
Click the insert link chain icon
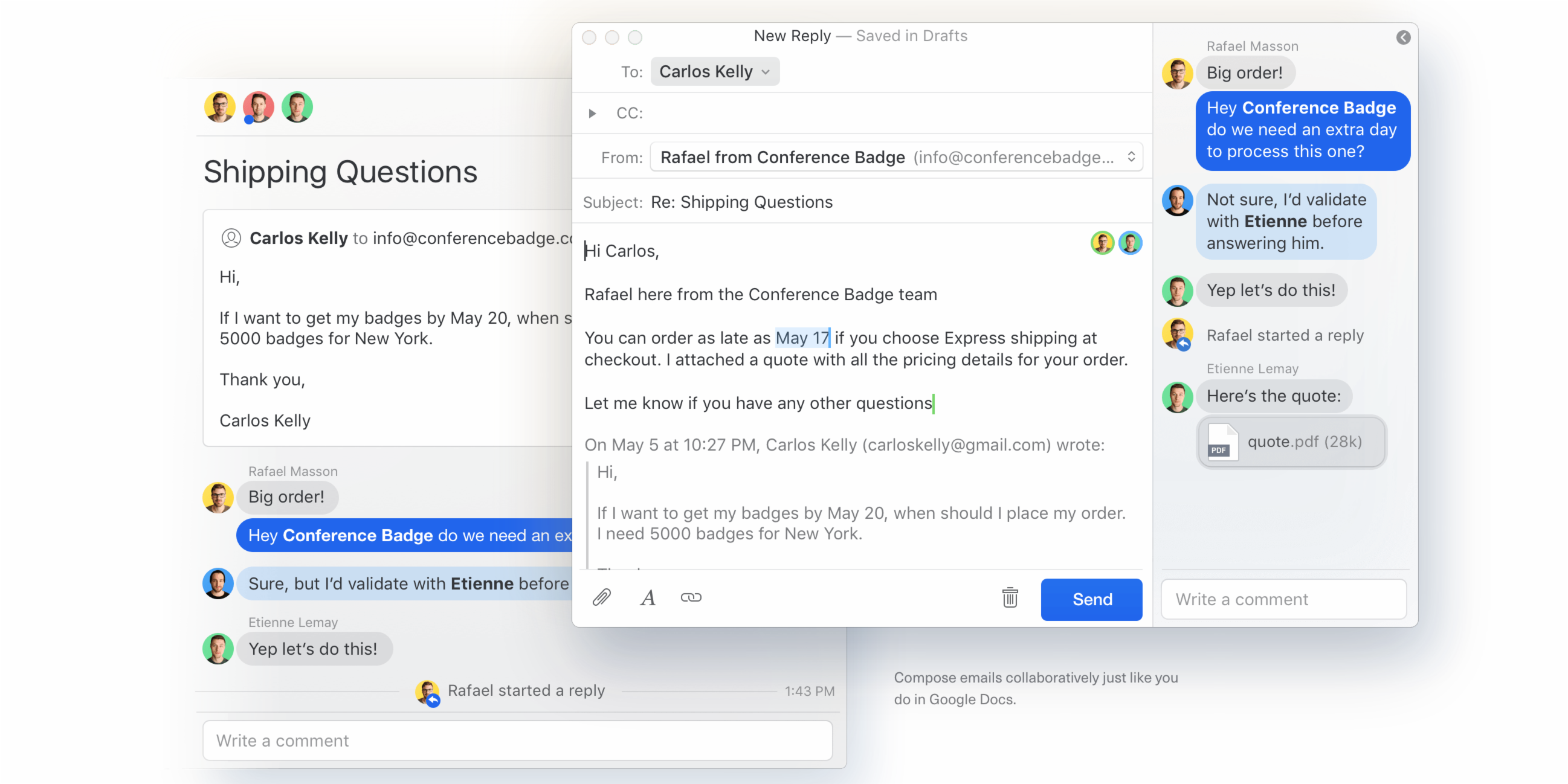(x=691, y=598)
